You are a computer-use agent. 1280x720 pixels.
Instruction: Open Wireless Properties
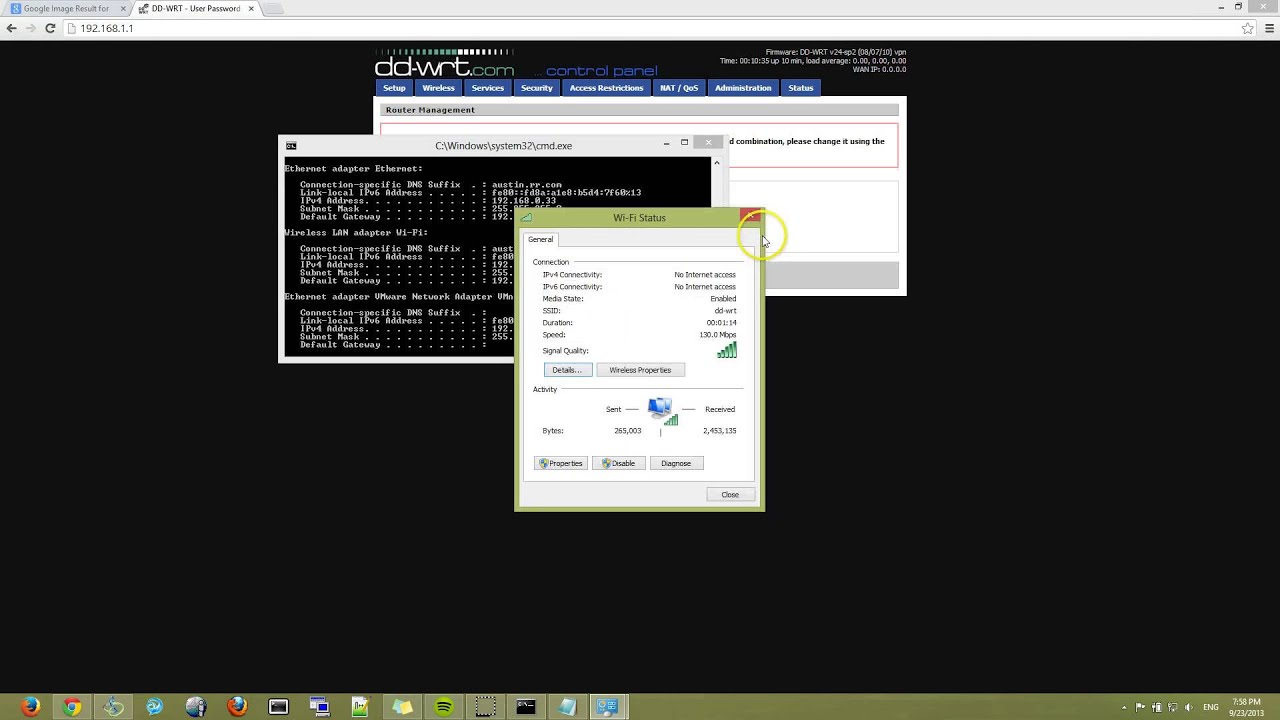[640, 370]
